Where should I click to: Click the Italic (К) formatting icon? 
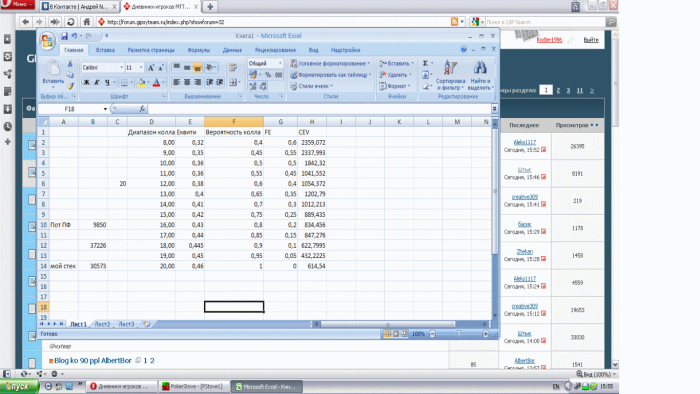(x=96, y=83)
